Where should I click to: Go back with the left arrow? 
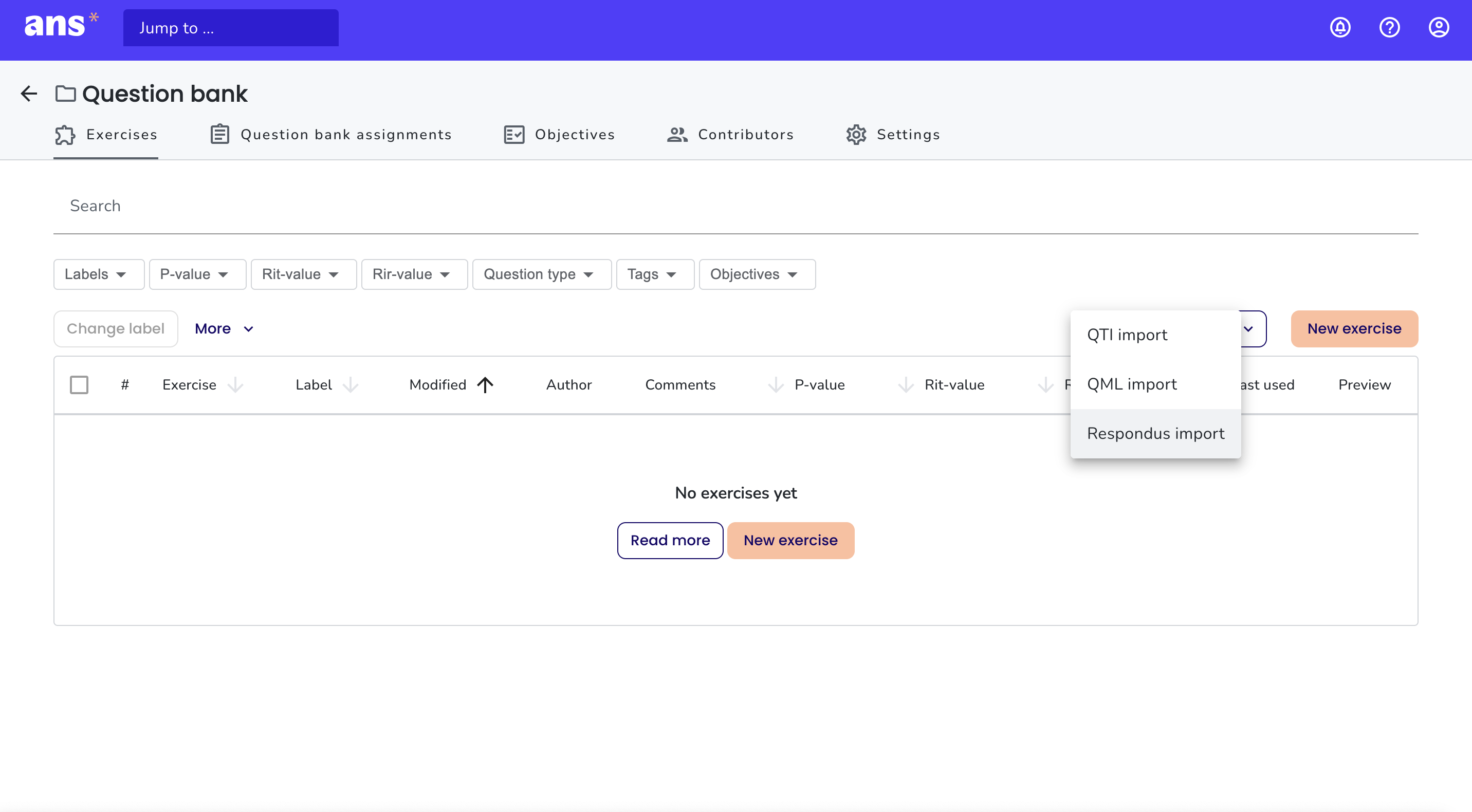(x=29, y=94)
